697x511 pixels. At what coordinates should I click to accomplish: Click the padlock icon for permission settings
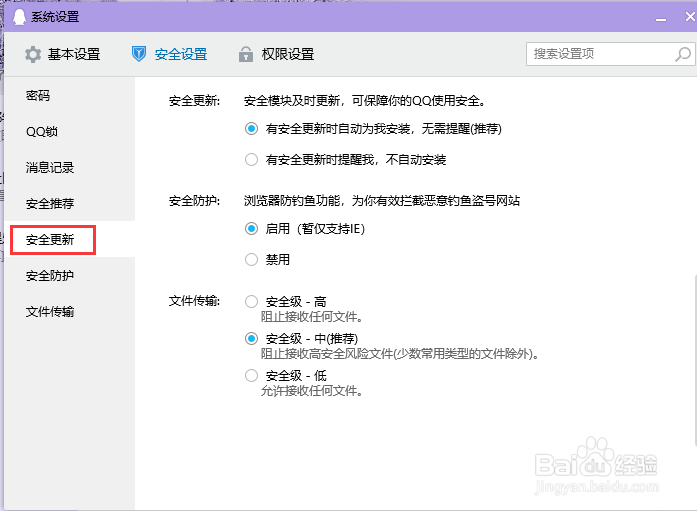click(x=246, y=54)
